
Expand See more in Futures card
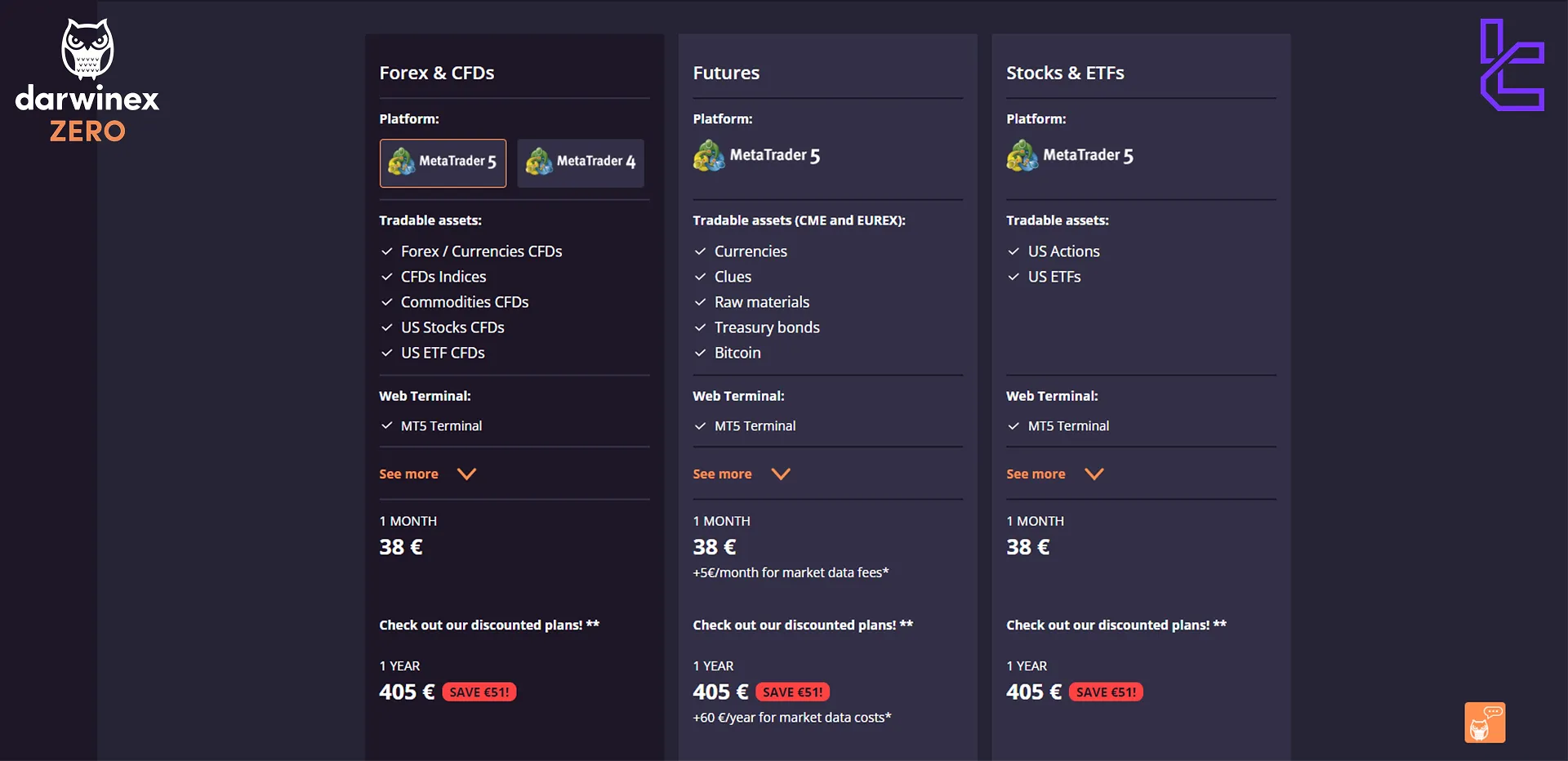click(741, 474)
